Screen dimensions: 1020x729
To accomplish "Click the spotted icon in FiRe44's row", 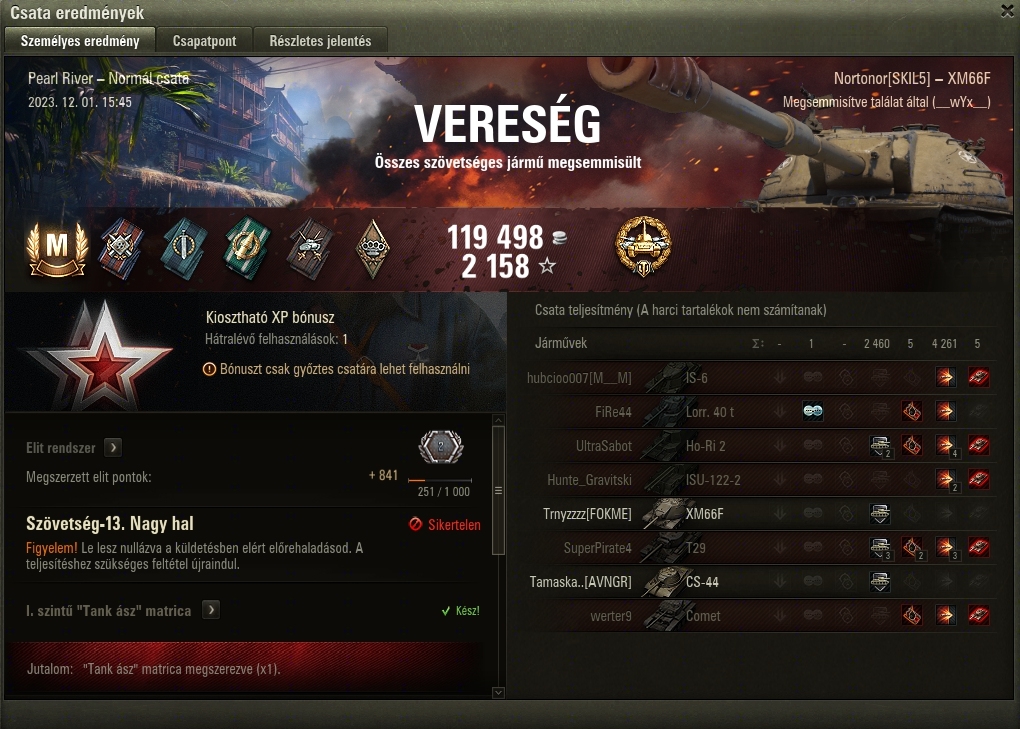I will pos(812,412).
